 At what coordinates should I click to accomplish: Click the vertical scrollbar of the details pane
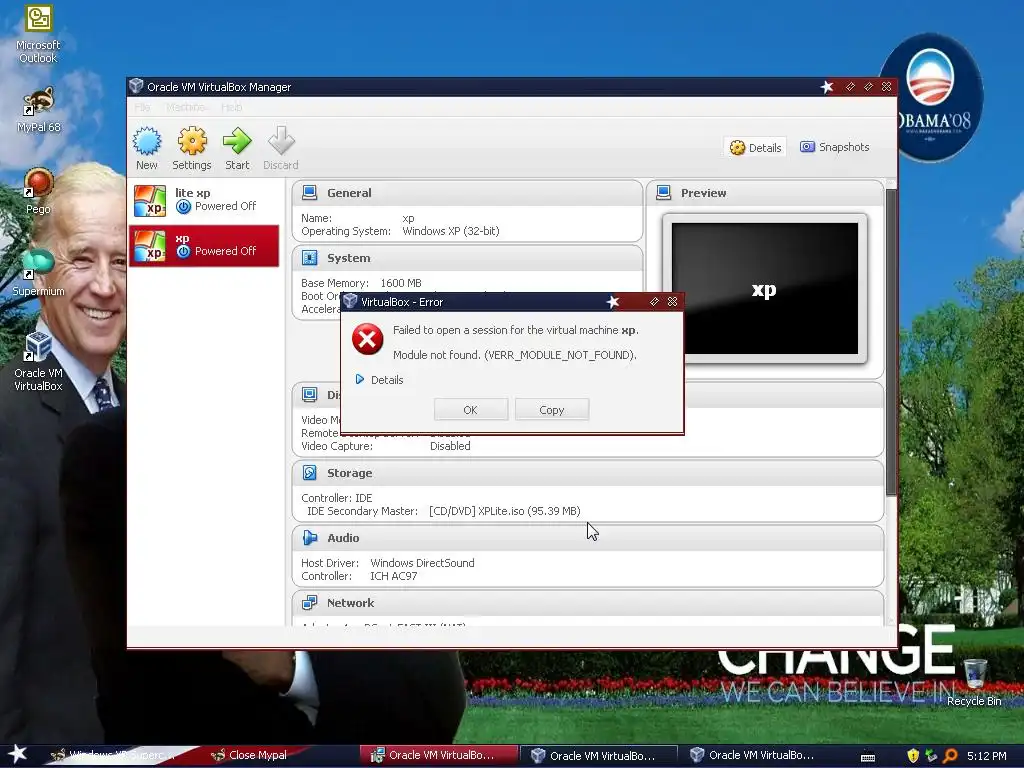pos(891,342)
